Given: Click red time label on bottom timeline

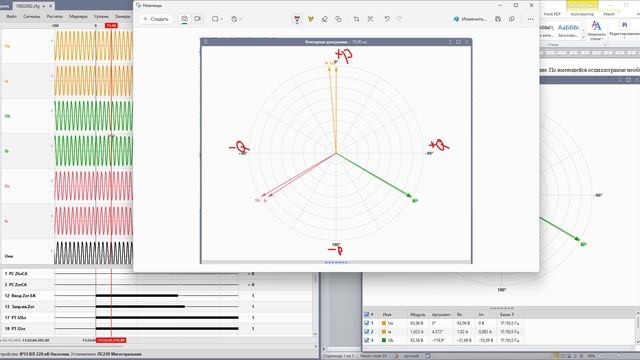Looking at the screenshot, I should (x=111, y=340).
